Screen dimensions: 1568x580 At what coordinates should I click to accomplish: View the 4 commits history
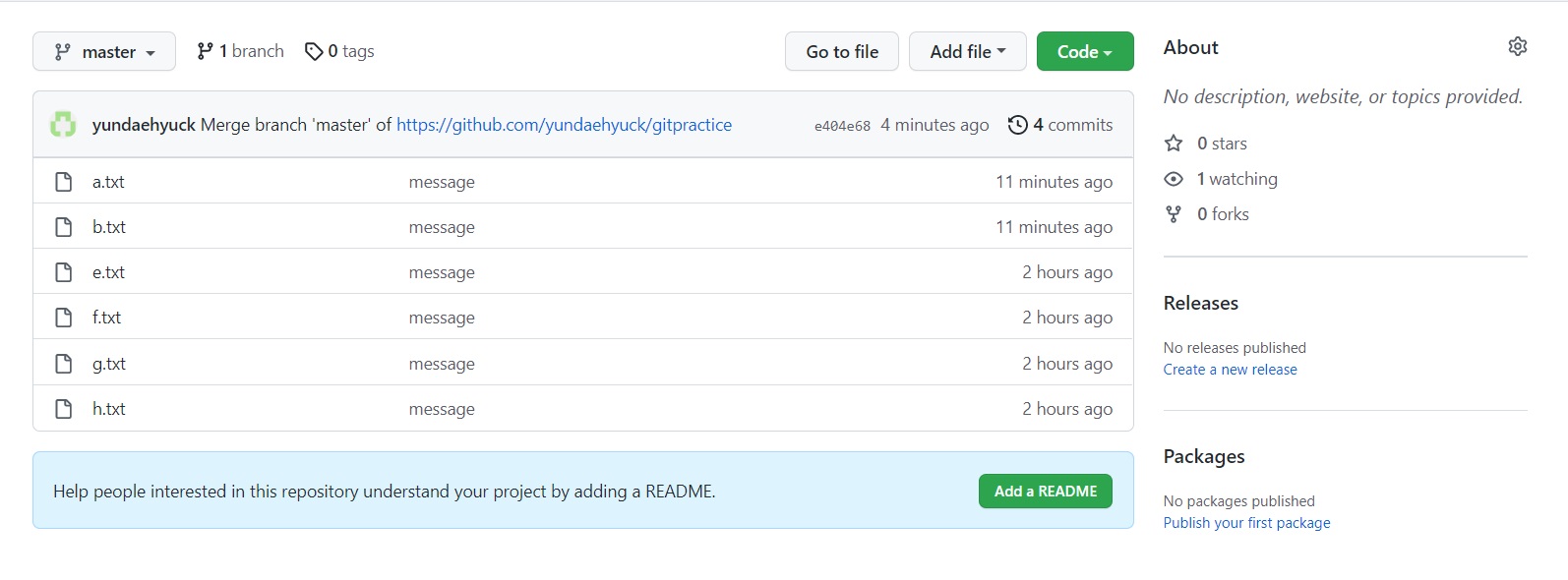click(x=1060, y=125)
